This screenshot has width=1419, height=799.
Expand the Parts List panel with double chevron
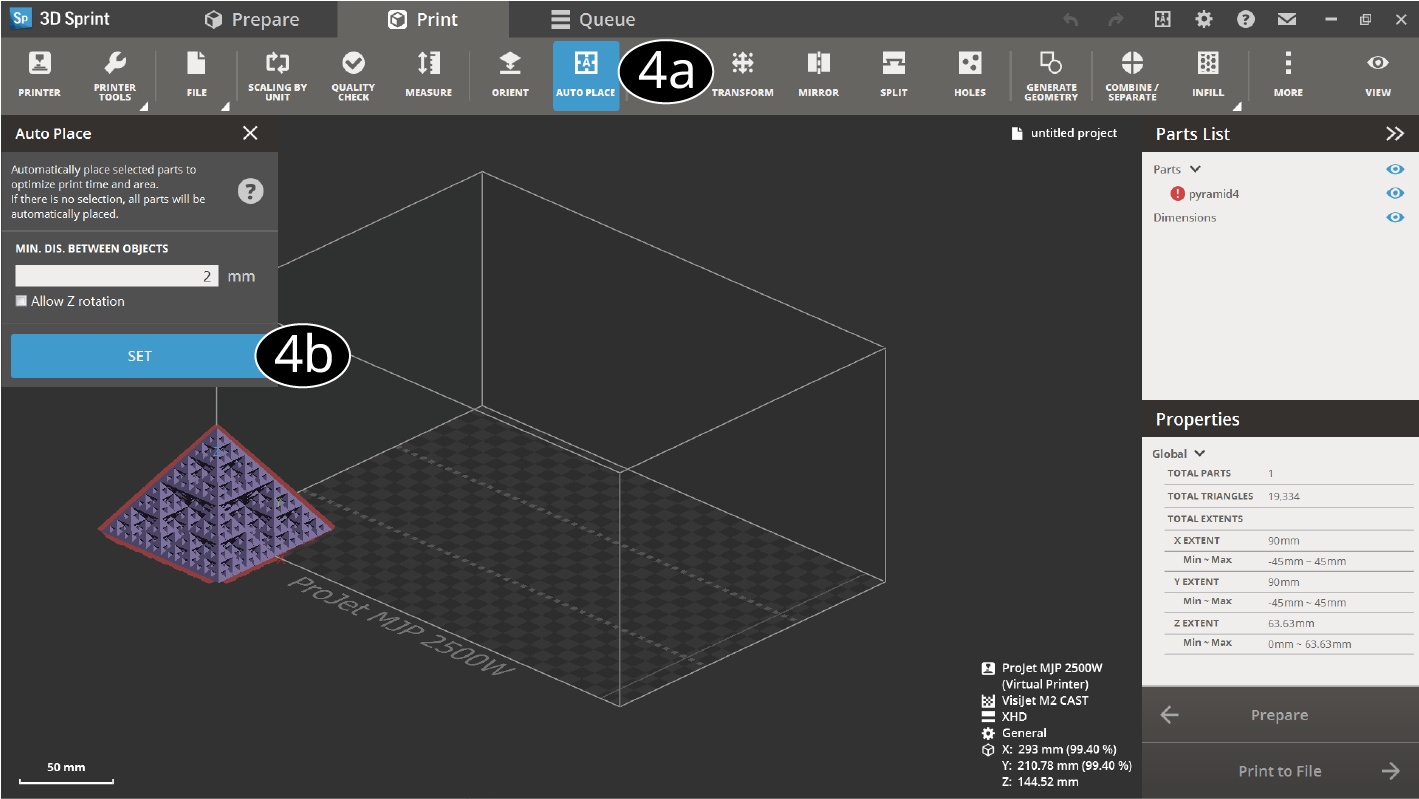click(1397, 132)
